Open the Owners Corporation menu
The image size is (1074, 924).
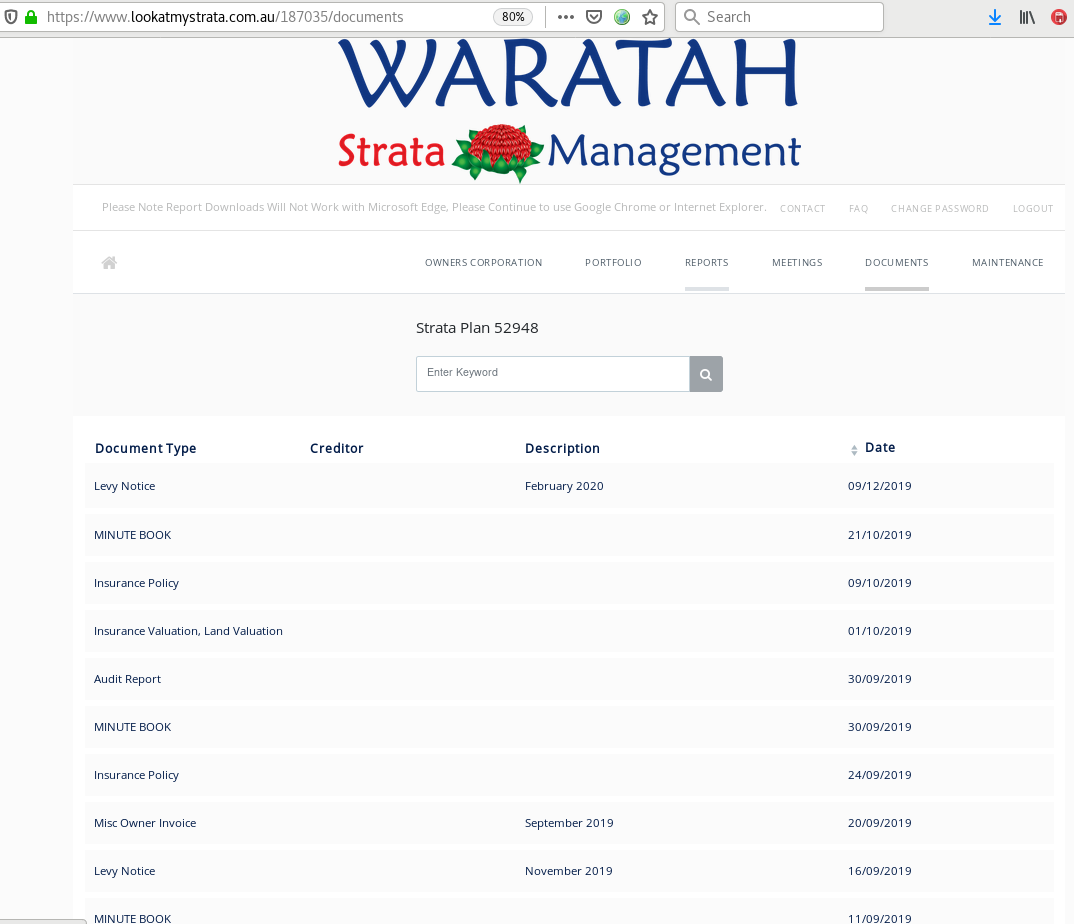point(484,262)
